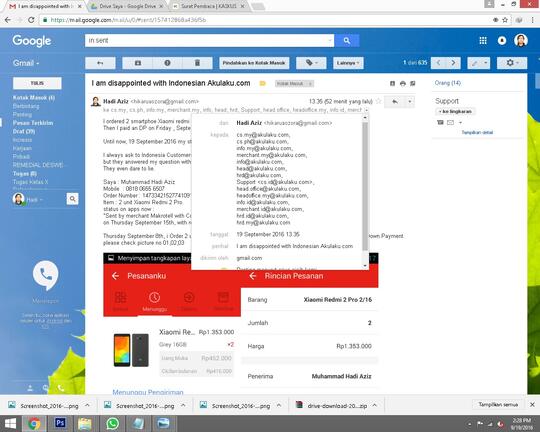Click Tampilkan semua downloads button
The height and width of the screenshot is (432, 540).
498,405
